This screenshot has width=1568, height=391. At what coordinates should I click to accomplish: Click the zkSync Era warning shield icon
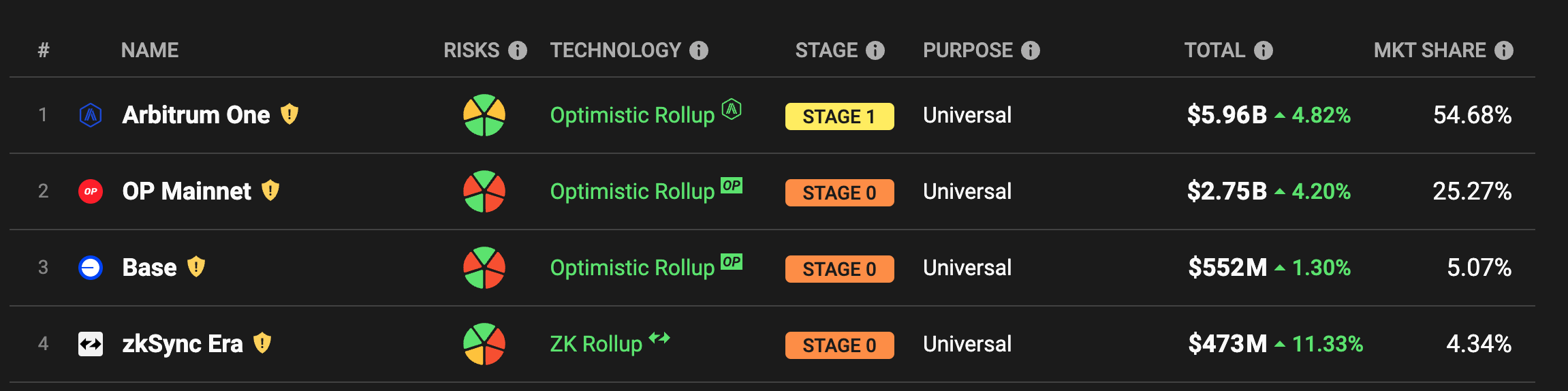point(262,343)
